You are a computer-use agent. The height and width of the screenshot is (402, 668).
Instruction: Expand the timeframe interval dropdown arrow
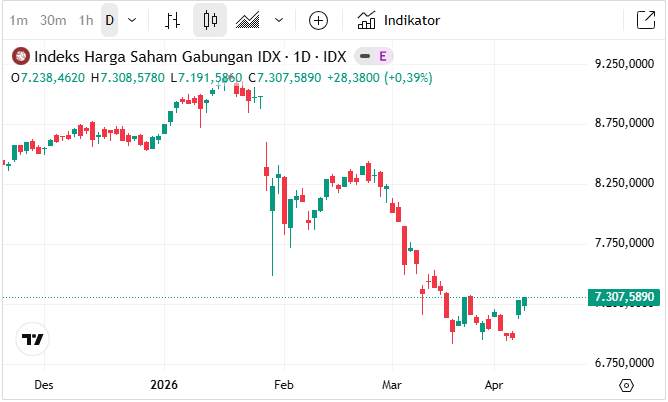133,20
